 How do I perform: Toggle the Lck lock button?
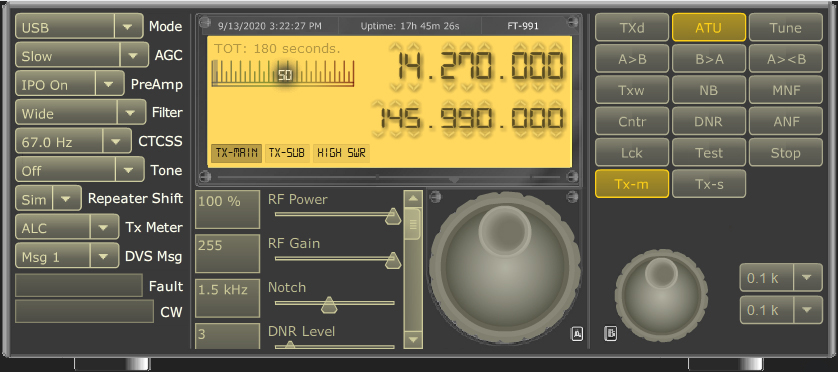tap(632, 153)
